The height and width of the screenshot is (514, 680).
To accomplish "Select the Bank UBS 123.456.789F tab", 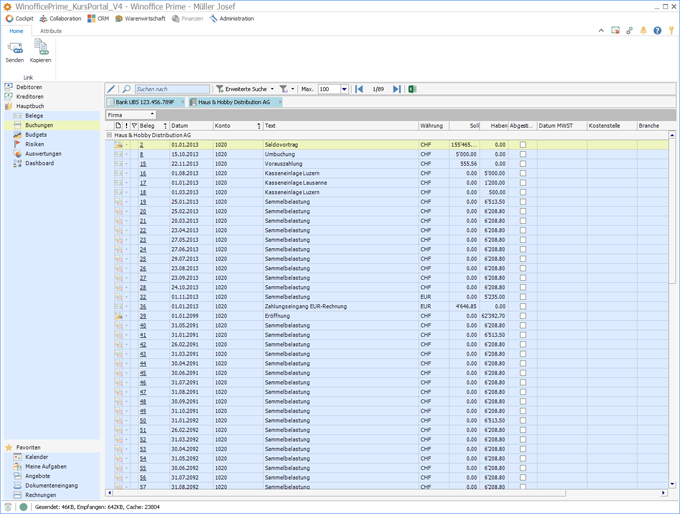I will point(146,102).
